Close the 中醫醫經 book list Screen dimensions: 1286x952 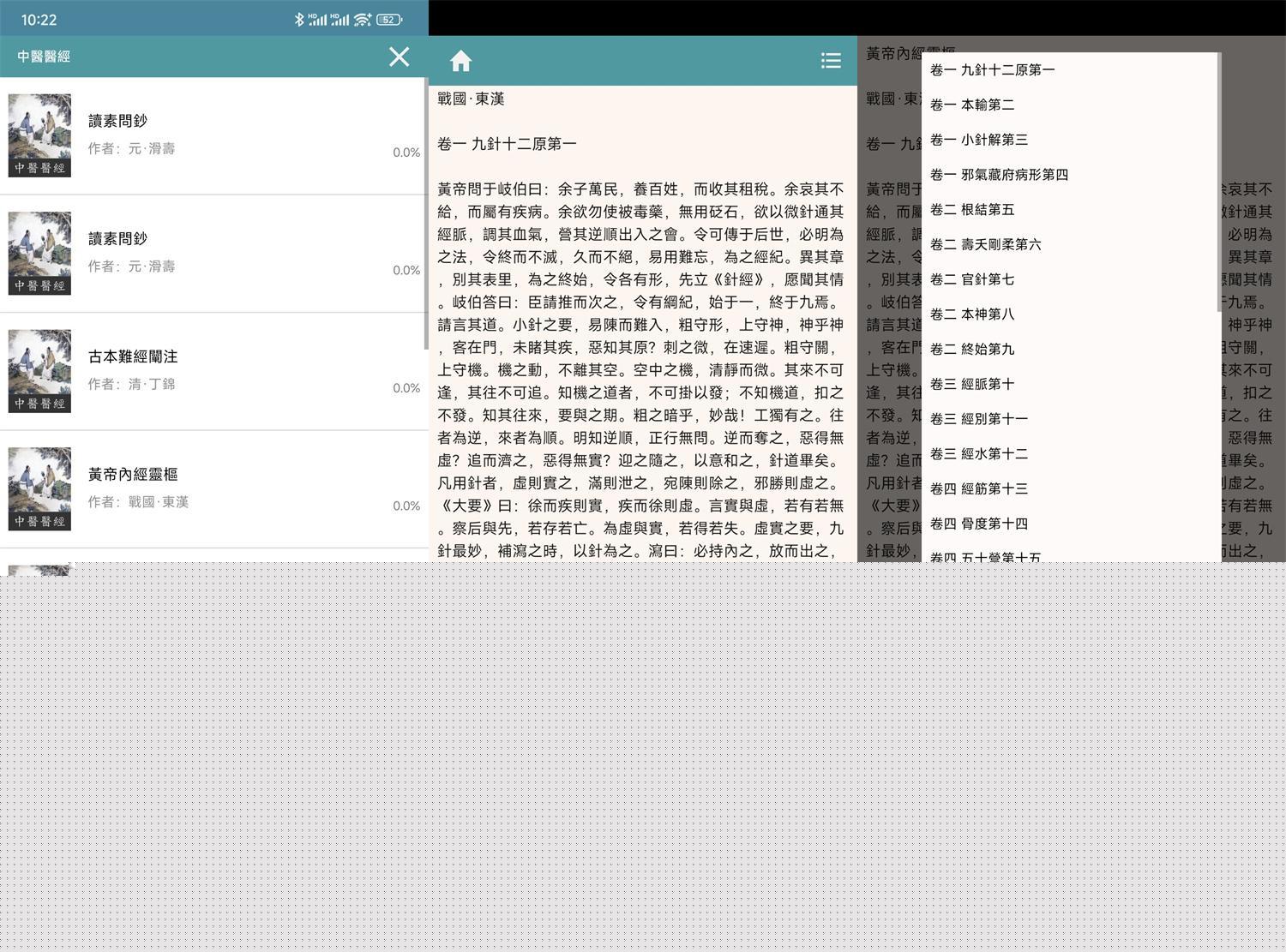(x=399, y=57)
